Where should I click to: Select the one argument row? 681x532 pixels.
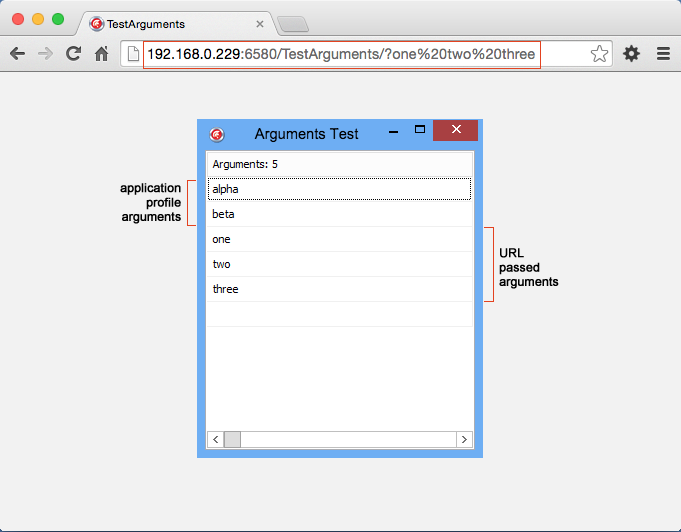pyautogui.click(x=339, y=239)
